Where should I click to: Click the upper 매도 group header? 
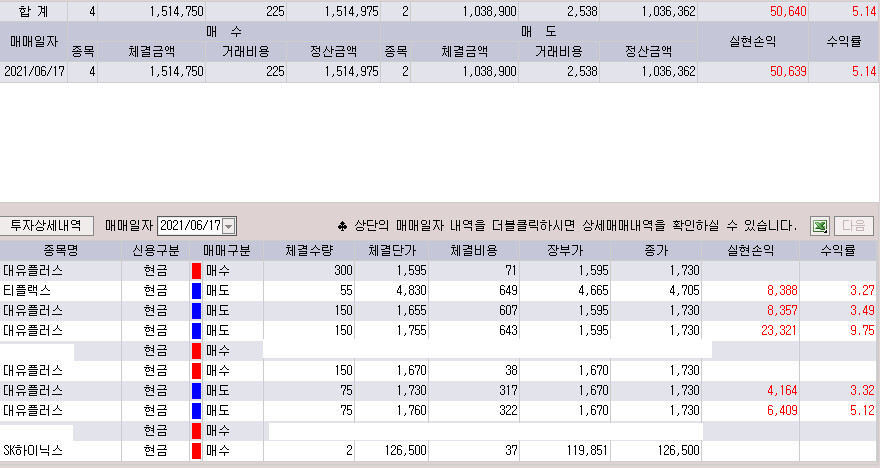[x=539, y=32]
